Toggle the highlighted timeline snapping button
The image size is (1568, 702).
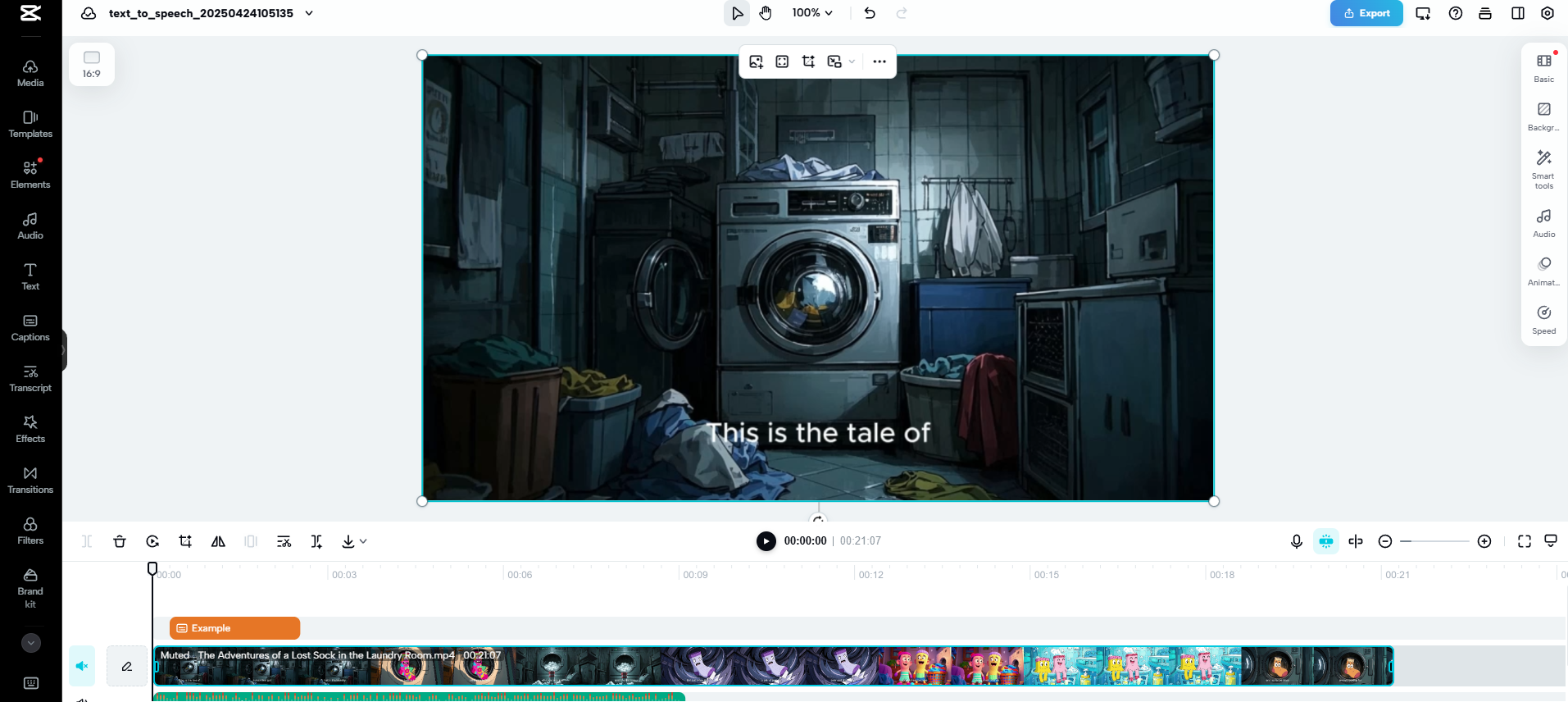[1326, 541]
